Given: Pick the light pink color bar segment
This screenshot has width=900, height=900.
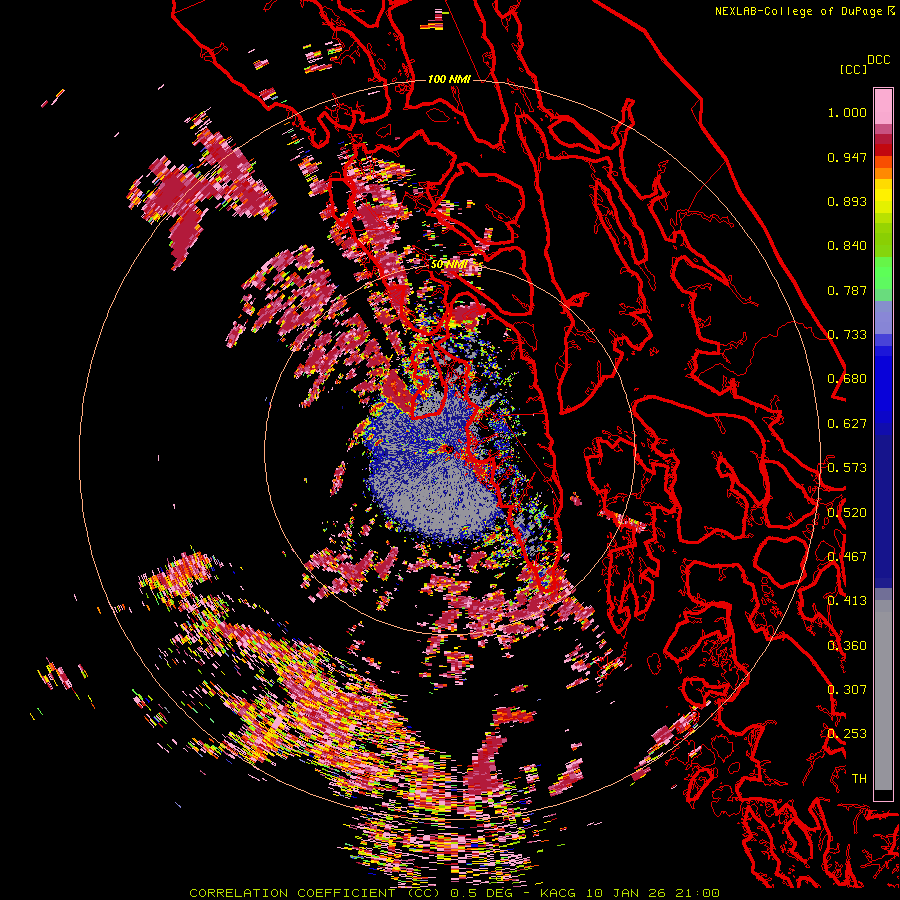Looking at the screenshot, I should click(883, 107).
